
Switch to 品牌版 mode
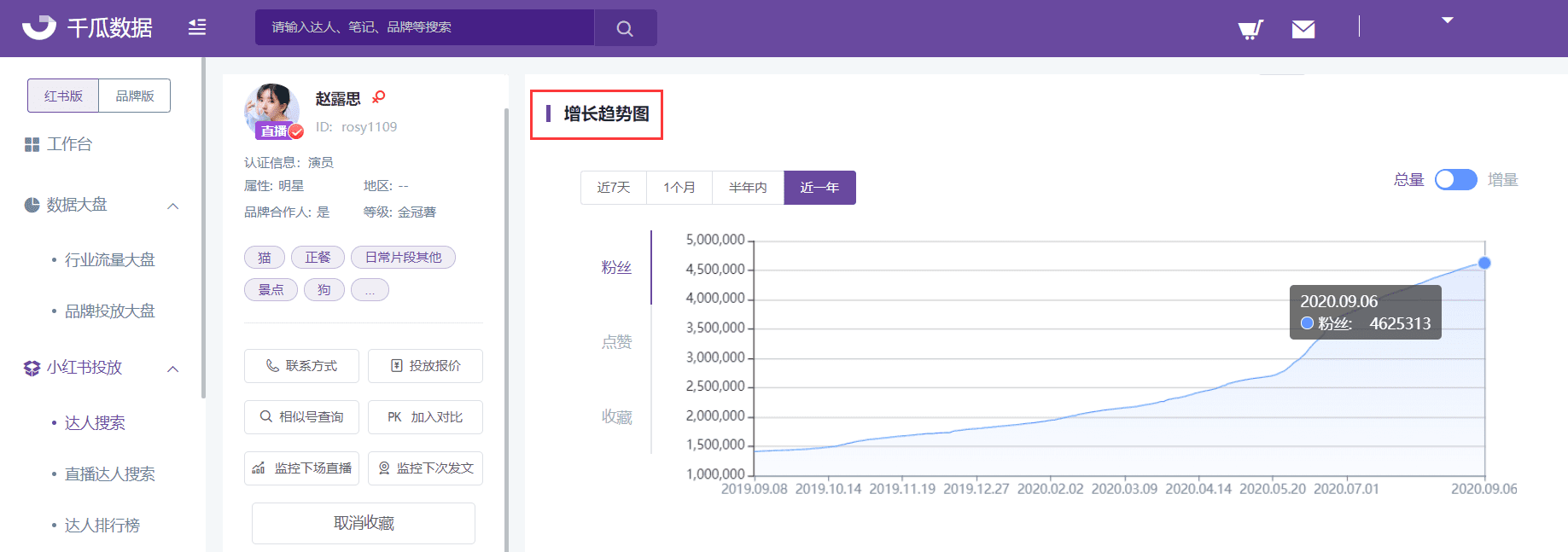[135, 96]
